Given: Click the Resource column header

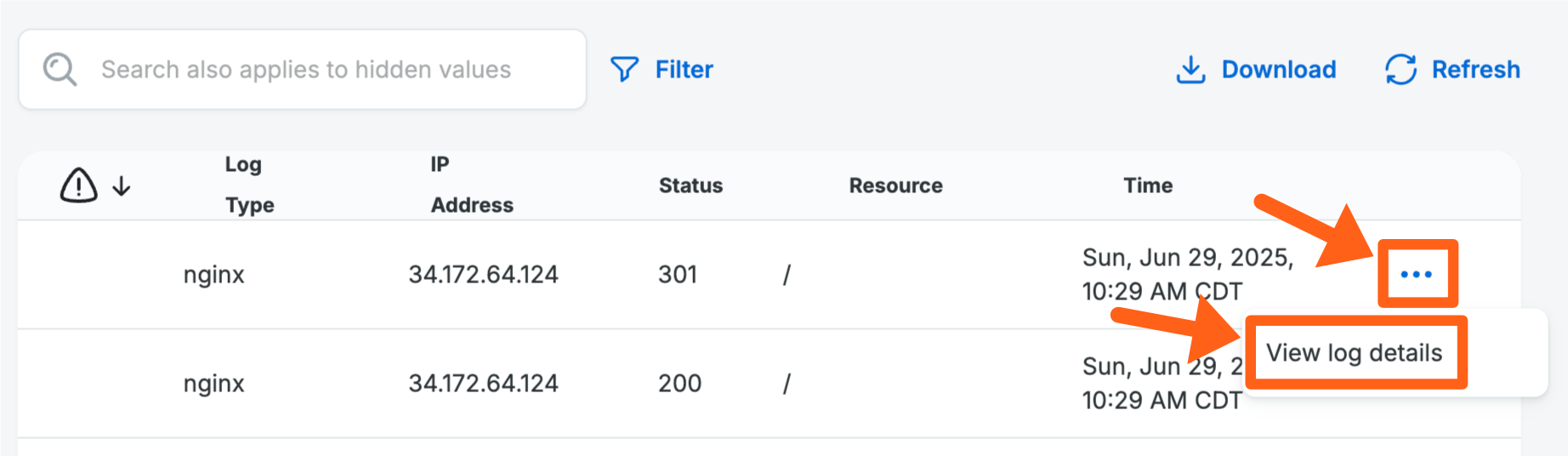Looking at the screenshot, I should click(x=895, y=185).
